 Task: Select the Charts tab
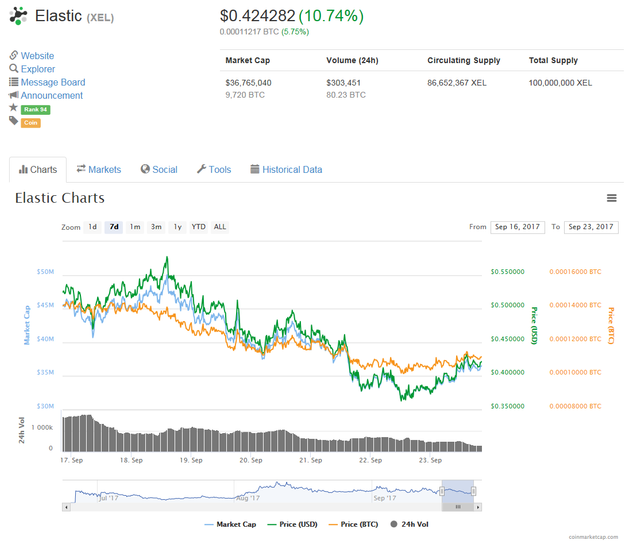[38, 169]
